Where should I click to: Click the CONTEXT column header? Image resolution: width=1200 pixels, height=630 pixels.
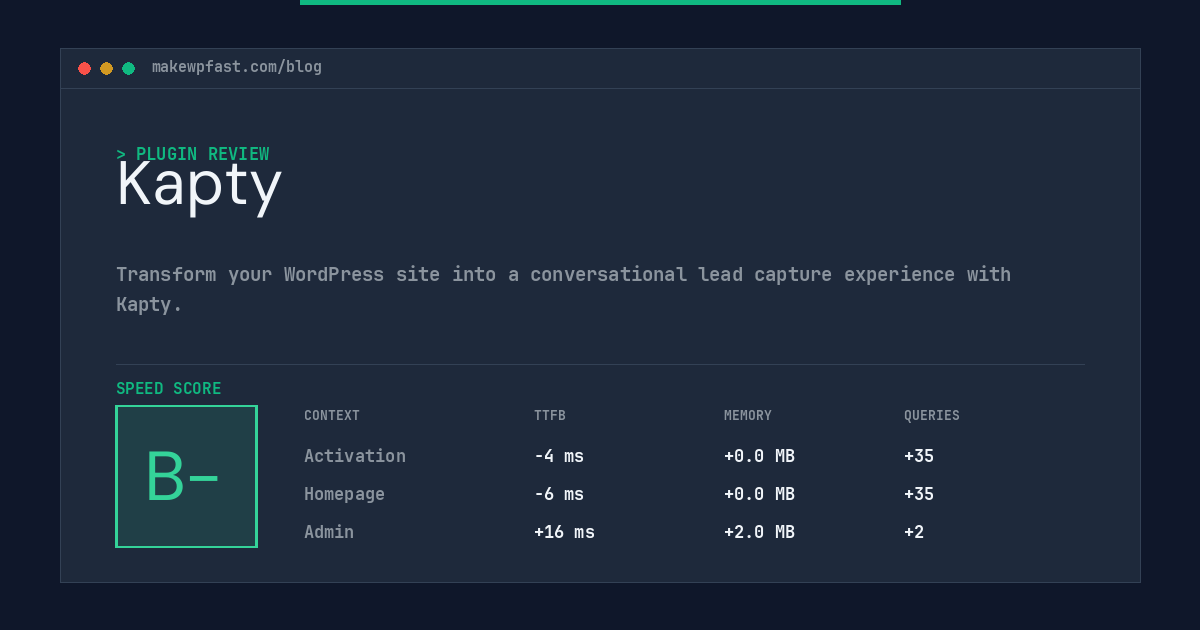[332, 416]
